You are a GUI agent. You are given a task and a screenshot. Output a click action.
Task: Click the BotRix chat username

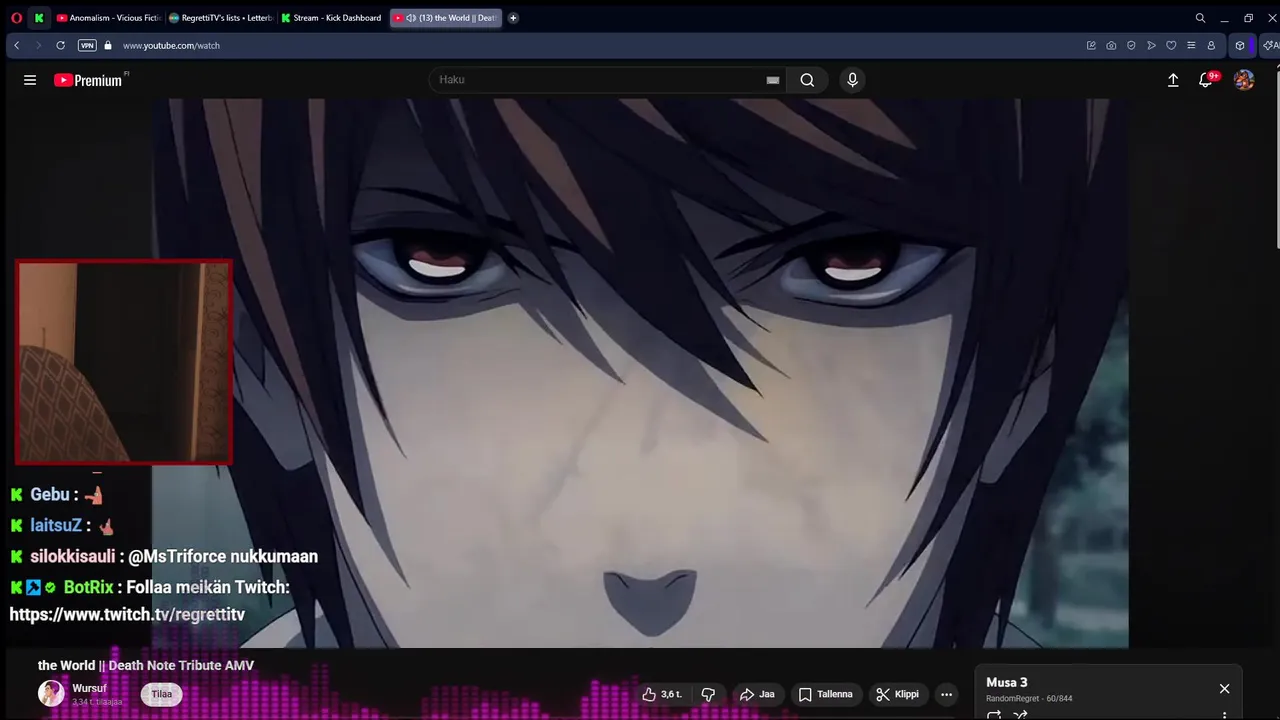[88, 587]
